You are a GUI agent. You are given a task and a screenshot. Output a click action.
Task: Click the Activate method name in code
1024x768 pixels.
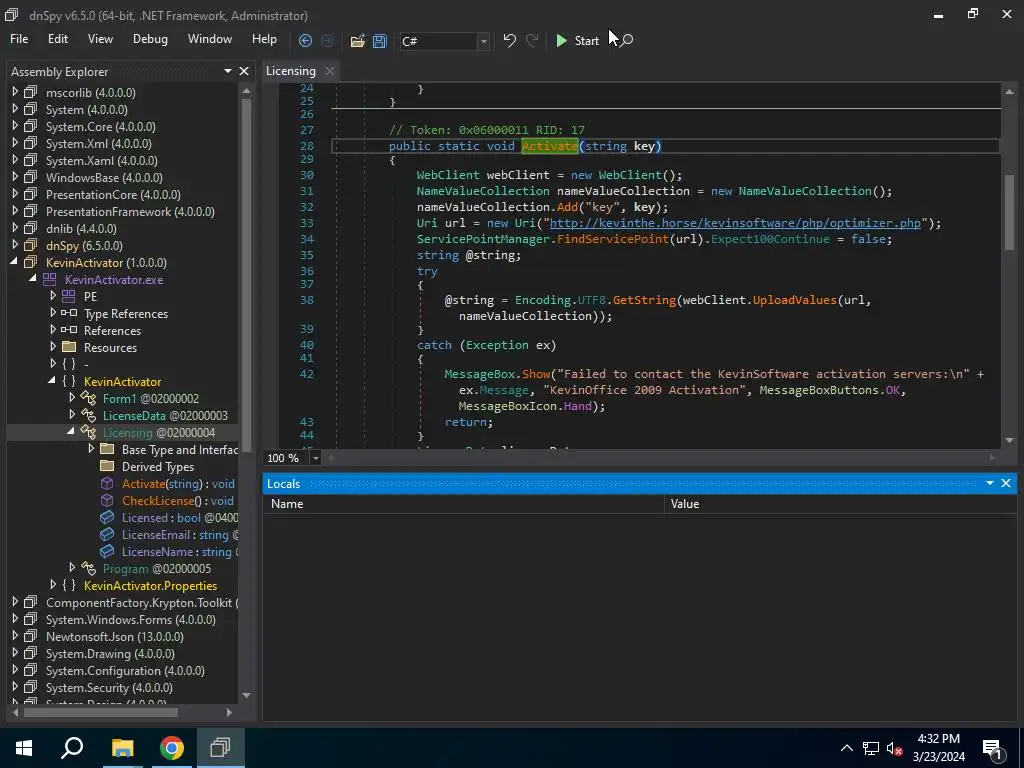click(549, 146)
